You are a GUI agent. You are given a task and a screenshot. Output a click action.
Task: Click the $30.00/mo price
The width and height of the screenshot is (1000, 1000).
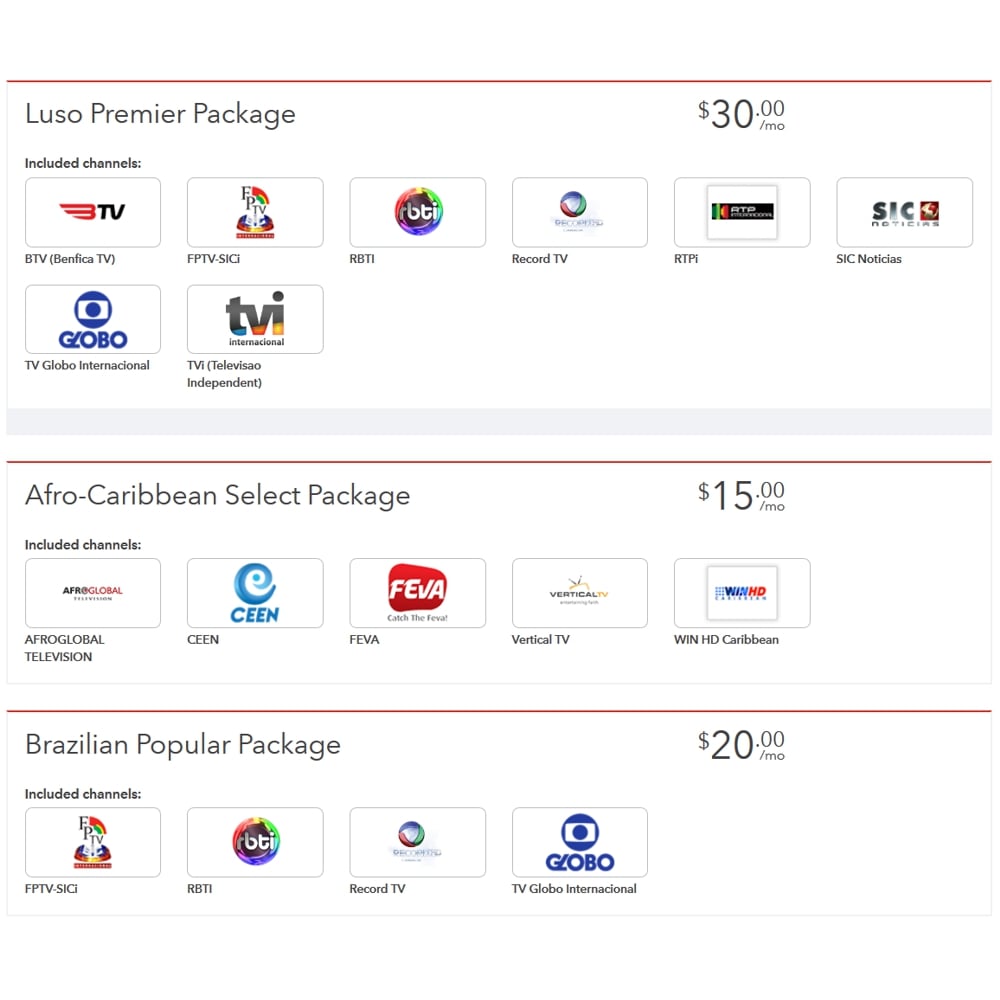coord(741,115)
